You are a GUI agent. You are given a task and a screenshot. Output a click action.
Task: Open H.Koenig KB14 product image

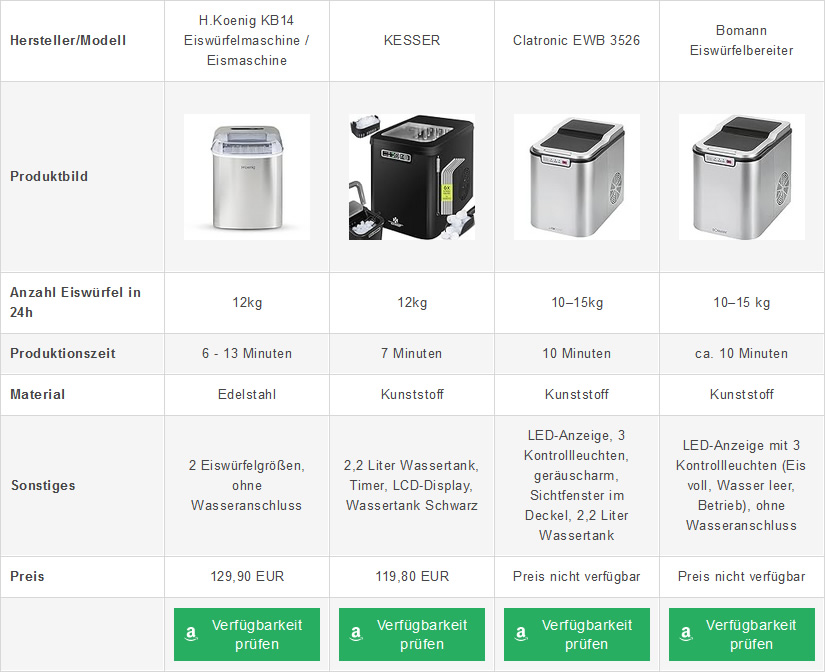pyautogui.click(x=247, y=177)
